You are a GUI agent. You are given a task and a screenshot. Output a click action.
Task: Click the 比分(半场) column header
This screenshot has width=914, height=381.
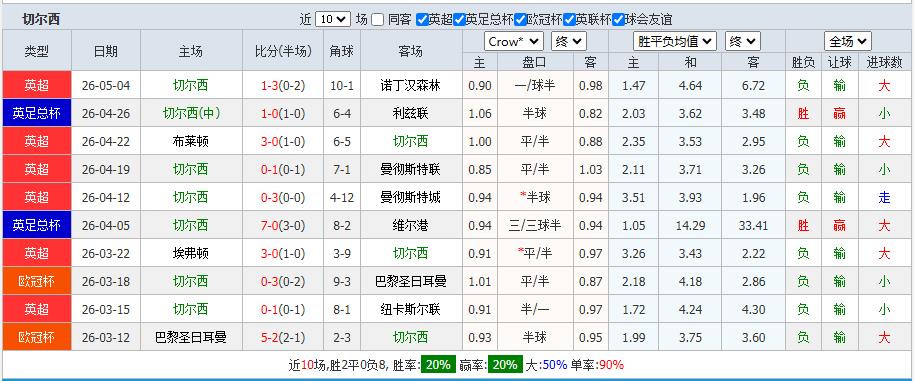[283, 51]
